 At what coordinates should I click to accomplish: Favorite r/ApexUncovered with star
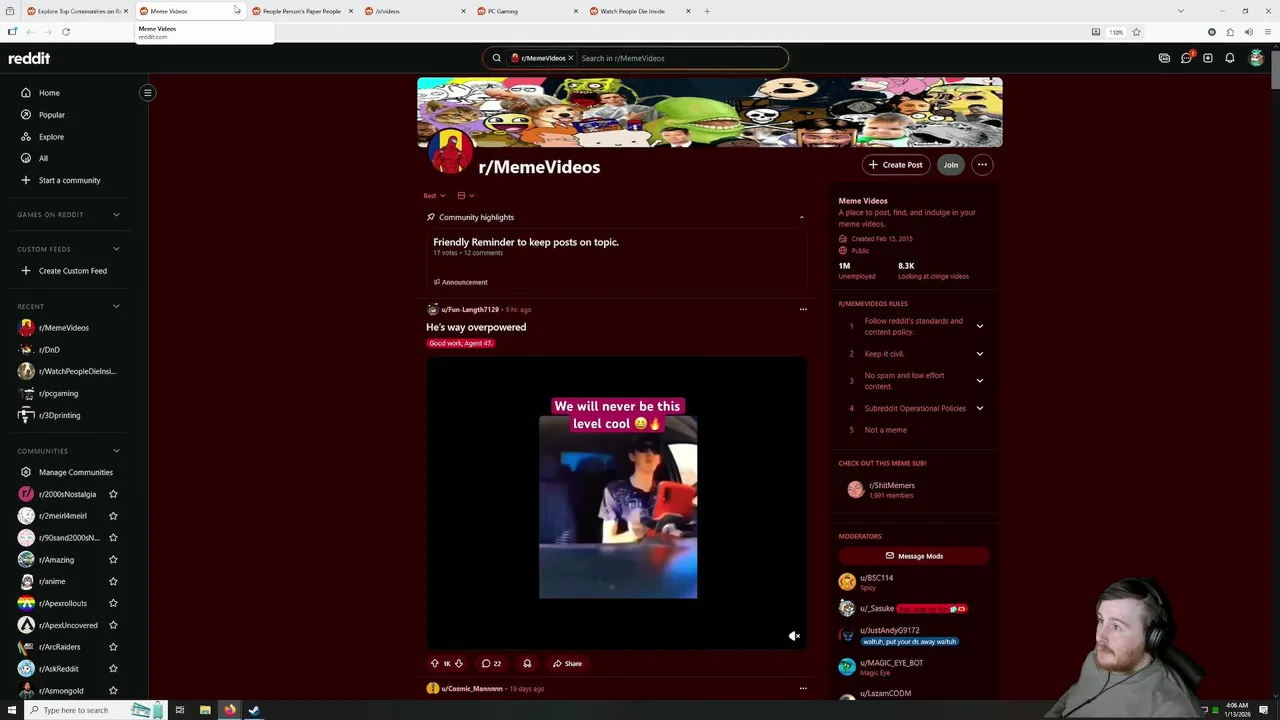click(x=113, y=625)
